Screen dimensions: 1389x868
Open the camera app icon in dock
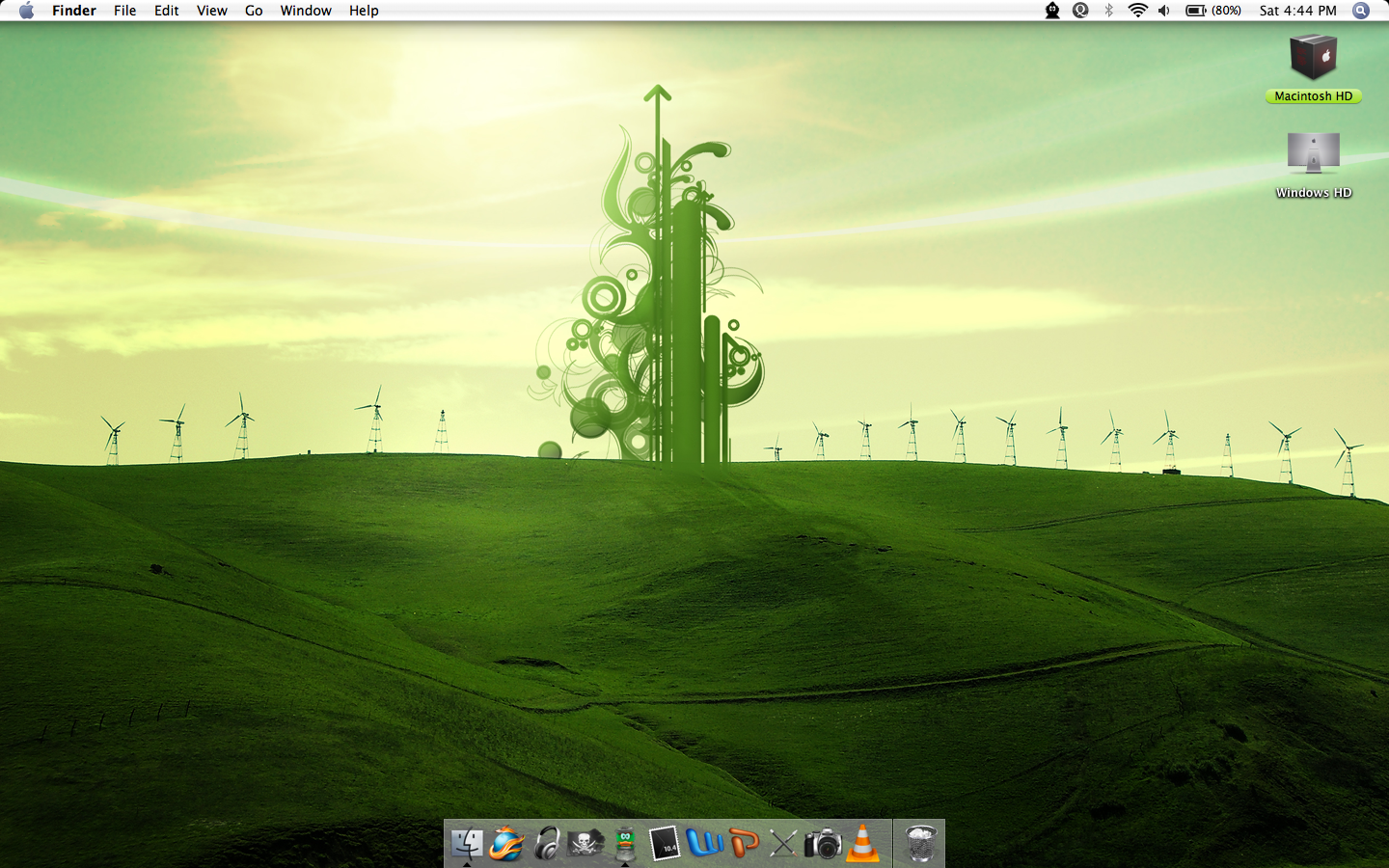823,844
